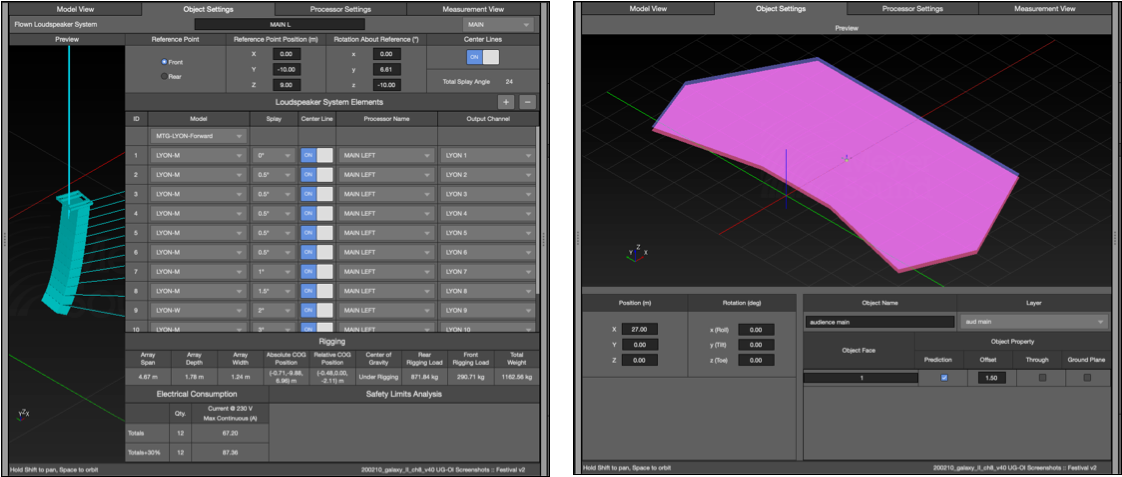Image resolution: width=1122 pixels, height=477 pixels.
Task: Open the 2° splay dropdown on row 9
Action: [273, 310]
